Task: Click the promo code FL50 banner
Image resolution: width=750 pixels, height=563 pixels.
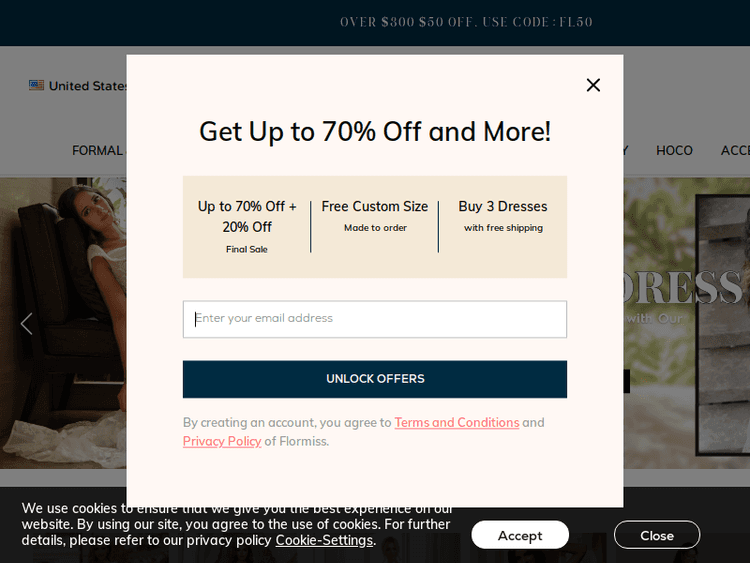Action: coord(466,22)
